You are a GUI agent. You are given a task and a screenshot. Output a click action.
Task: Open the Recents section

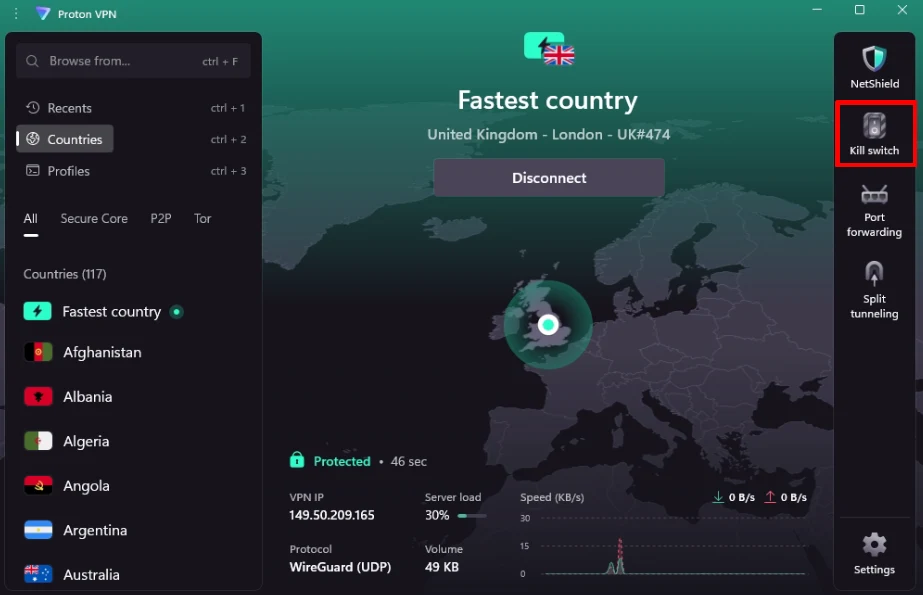coord(68,108)
